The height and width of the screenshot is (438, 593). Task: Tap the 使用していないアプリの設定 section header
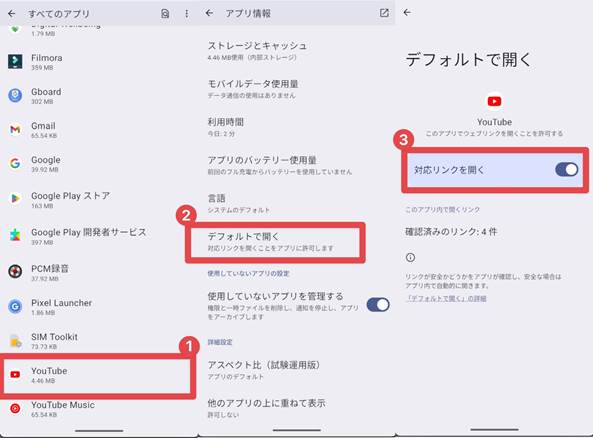pos(248,273)
